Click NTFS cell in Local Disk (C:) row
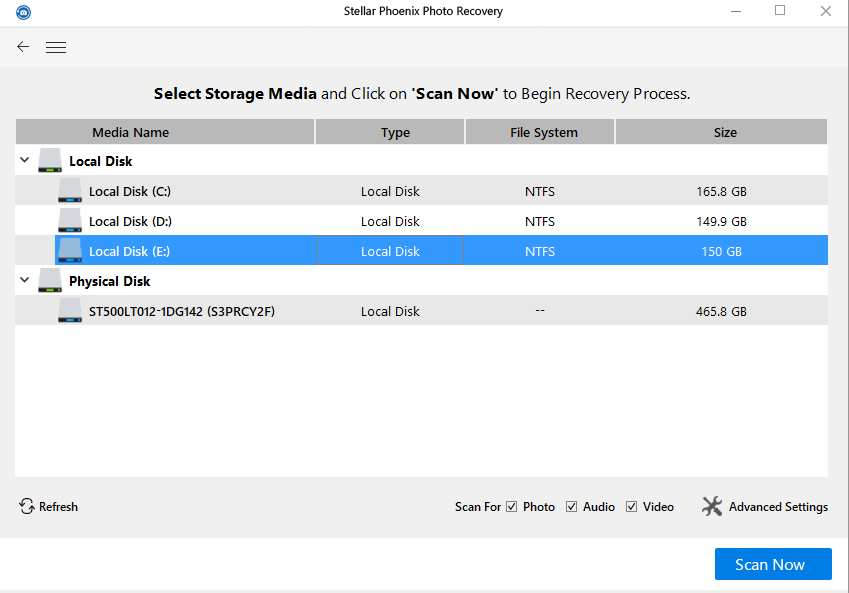 pyautogui.click(x=540, y=192)
